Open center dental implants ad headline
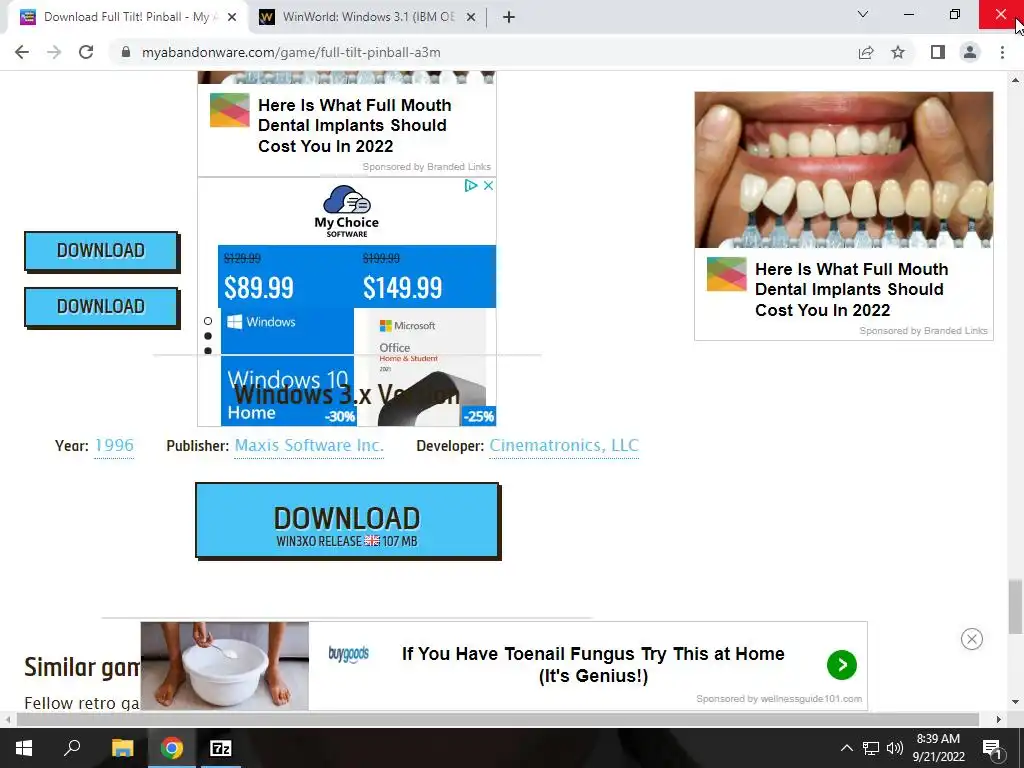Screen dimensions: 1024x768 [x=355, y=125]
